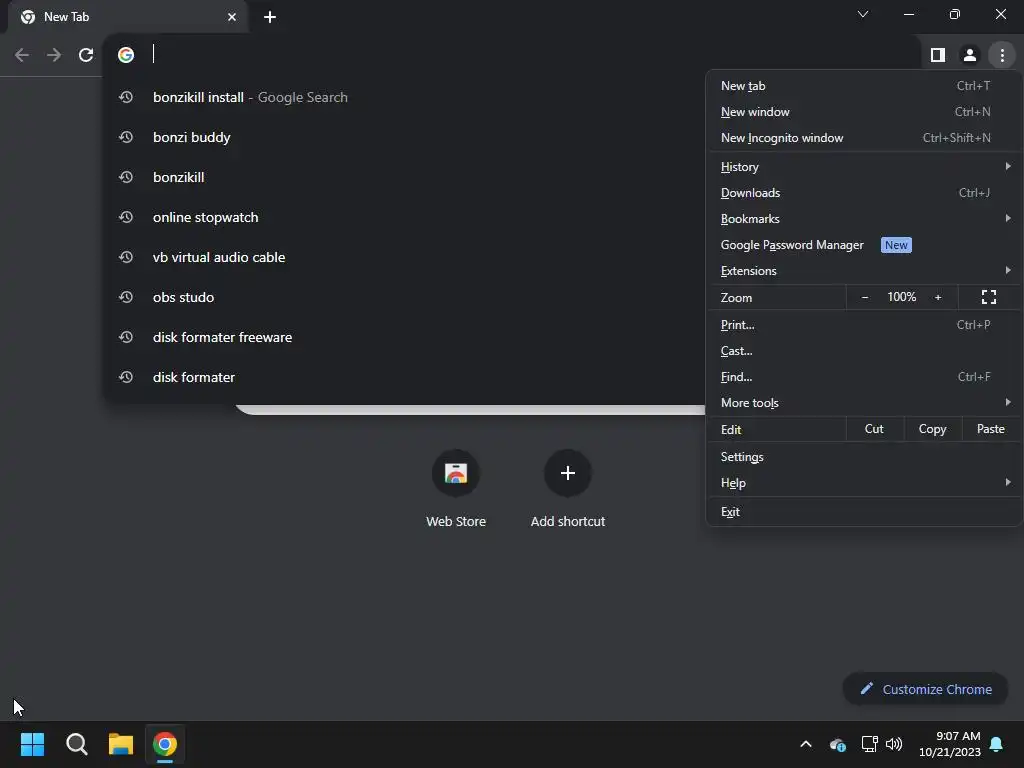1024x768 pixels.
Task: Expand the Help submenu
Action: (864, 483)
